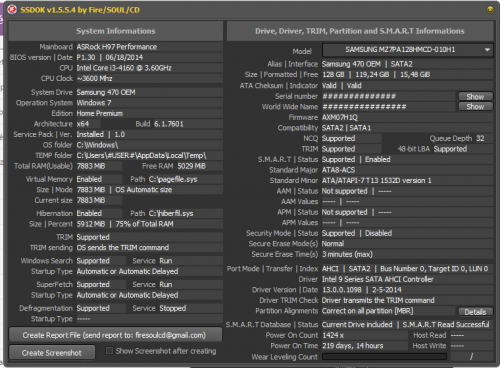Select Standard Minor ATA/ATAPI-7 value
The image size is (500, 368).
tap(377, 181)
